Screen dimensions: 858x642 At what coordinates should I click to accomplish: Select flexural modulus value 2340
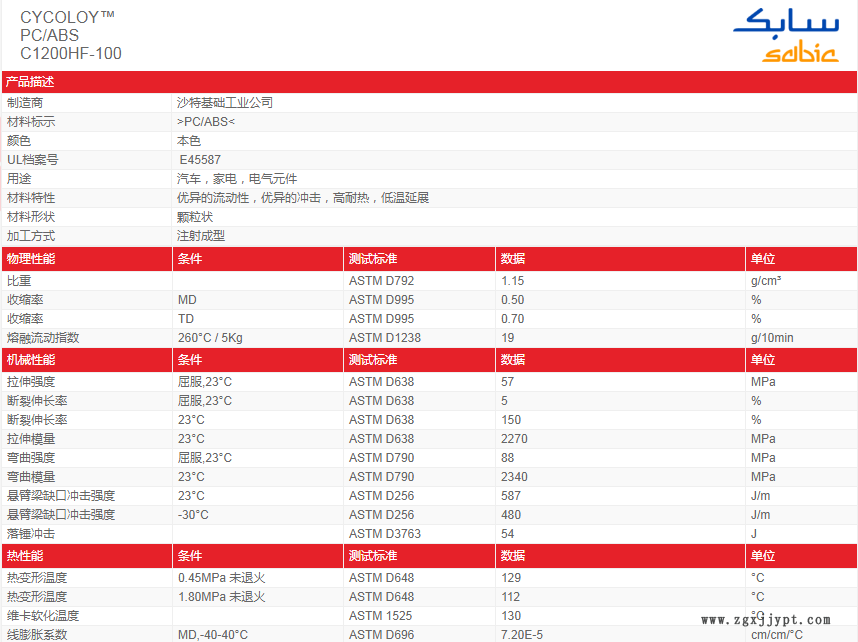(x=514, y=477)
